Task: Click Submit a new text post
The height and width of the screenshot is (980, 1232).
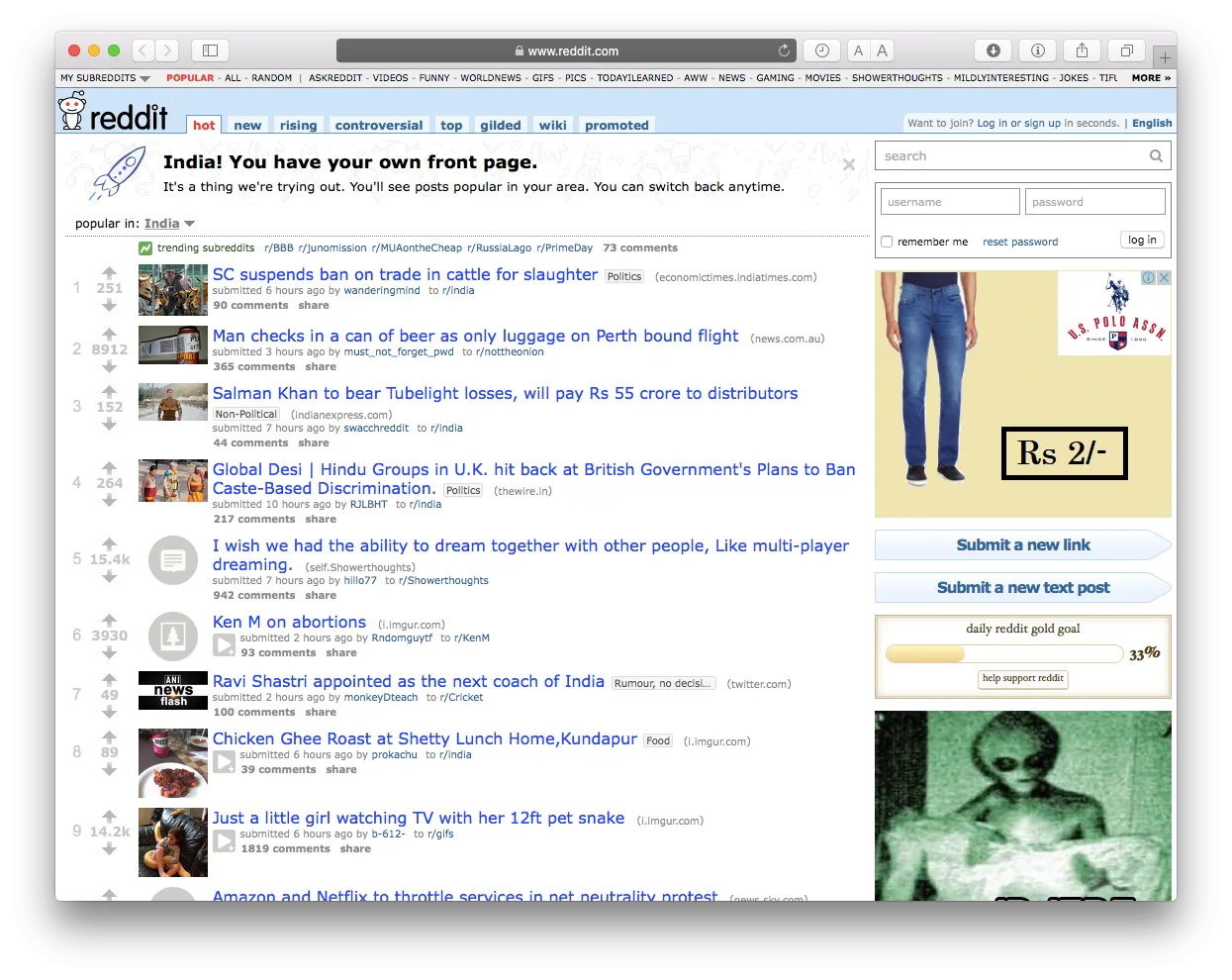Action: tap(1023, 588)
